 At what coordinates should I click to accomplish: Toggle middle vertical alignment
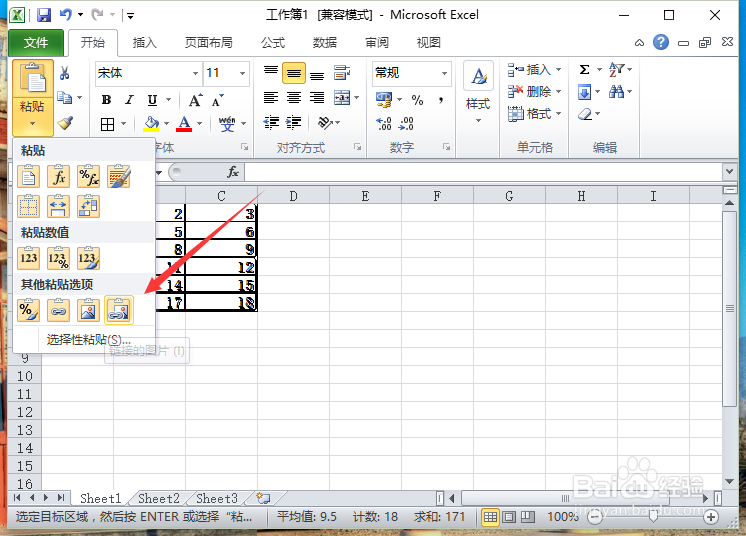[294, 73]
